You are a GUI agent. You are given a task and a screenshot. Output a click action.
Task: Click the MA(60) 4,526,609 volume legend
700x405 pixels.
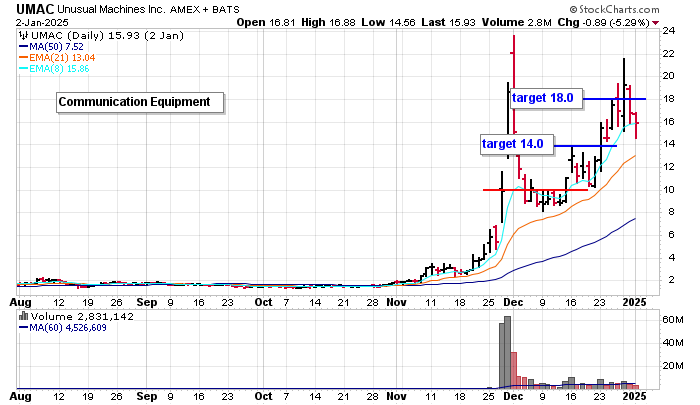tap(63, 328)
